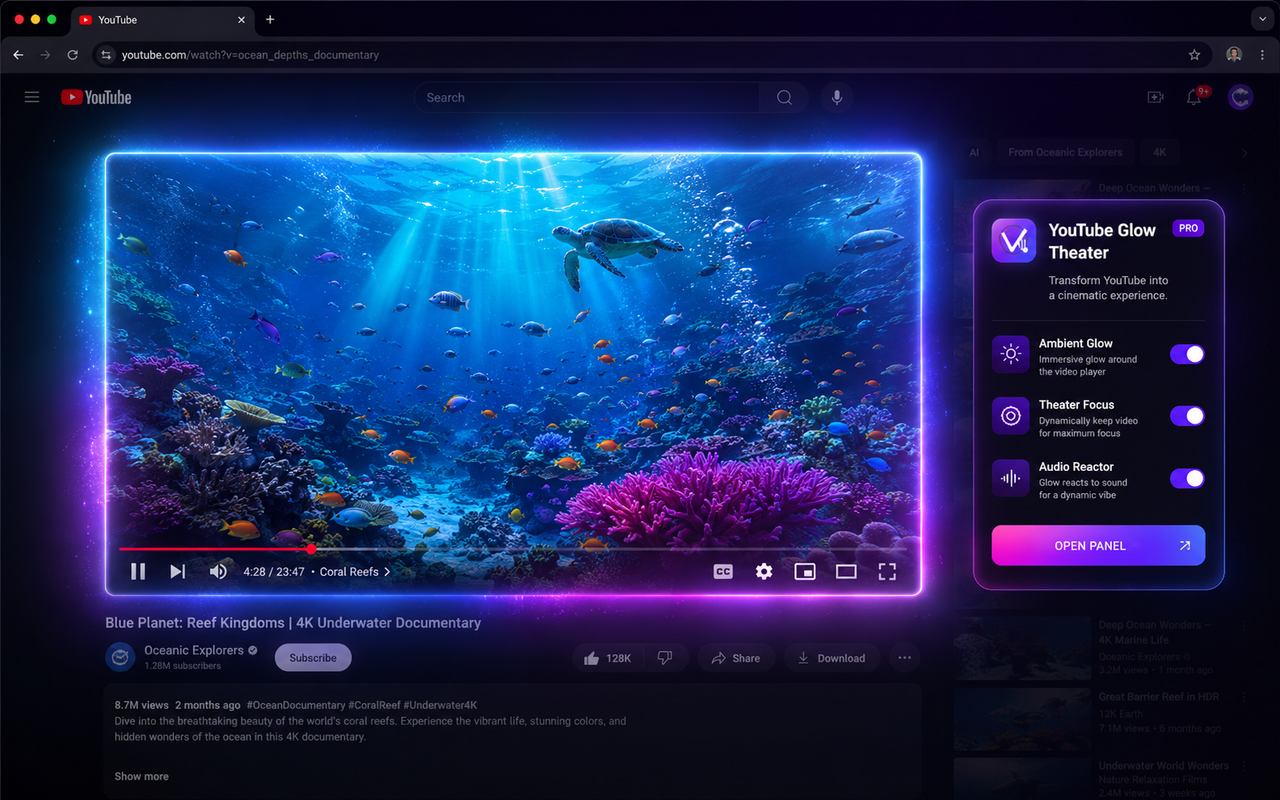Open the Create video icon
The width and height of the screenshot is (1280, 800).
click(x=1155, y=97)
